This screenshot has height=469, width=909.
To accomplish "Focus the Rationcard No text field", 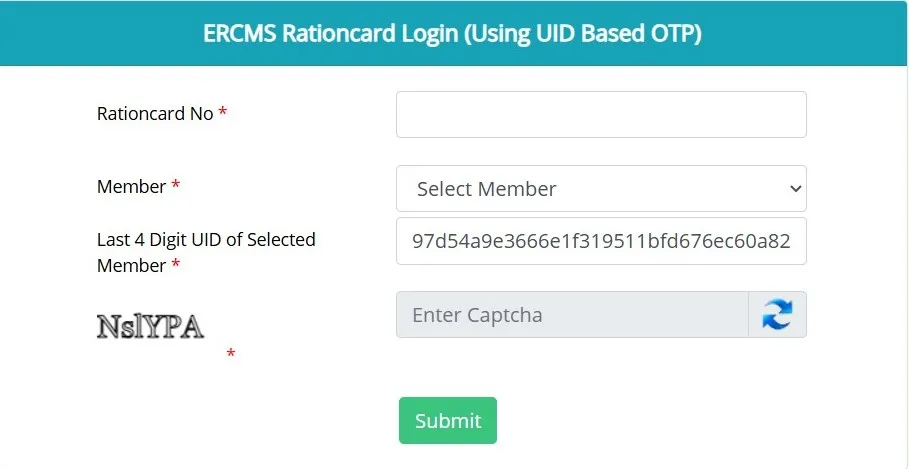I will tap(600, 115).
